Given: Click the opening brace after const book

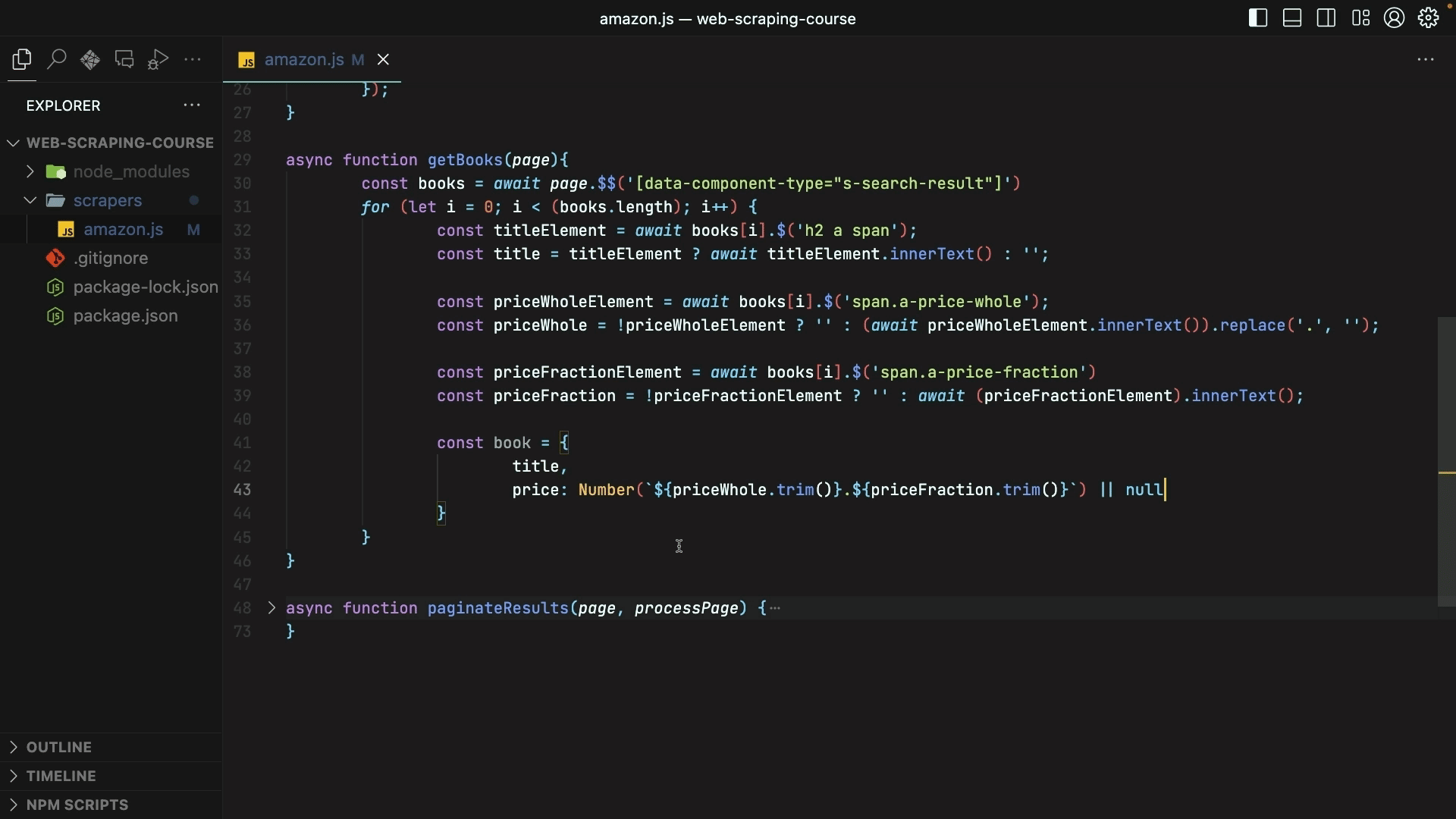Looking at the screenshot, I should pyautogui.click(x=564, y=443).
